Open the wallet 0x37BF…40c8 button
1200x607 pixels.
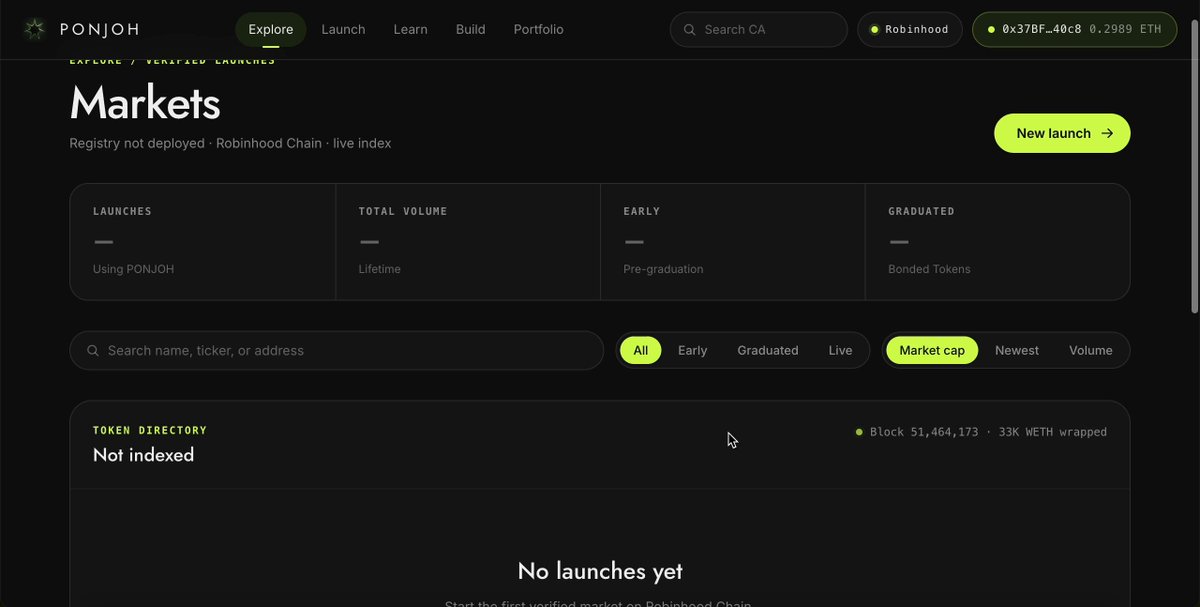pos(1075,30)
